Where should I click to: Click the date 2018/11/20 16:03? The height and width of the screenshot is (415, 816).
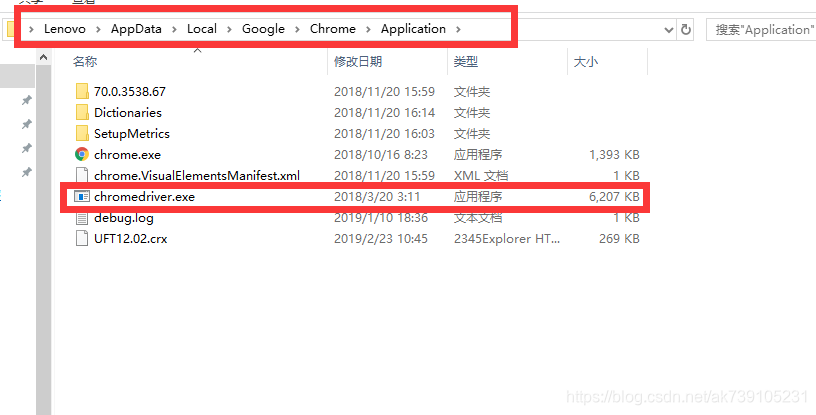pos(384,134)
